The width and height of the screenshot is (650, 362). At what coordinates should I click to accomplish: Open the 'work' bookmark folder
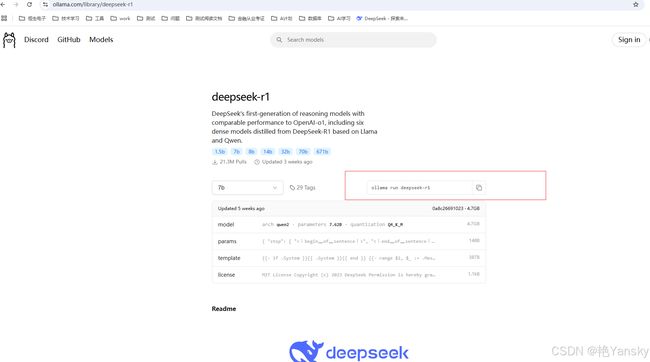click(120, 18)
